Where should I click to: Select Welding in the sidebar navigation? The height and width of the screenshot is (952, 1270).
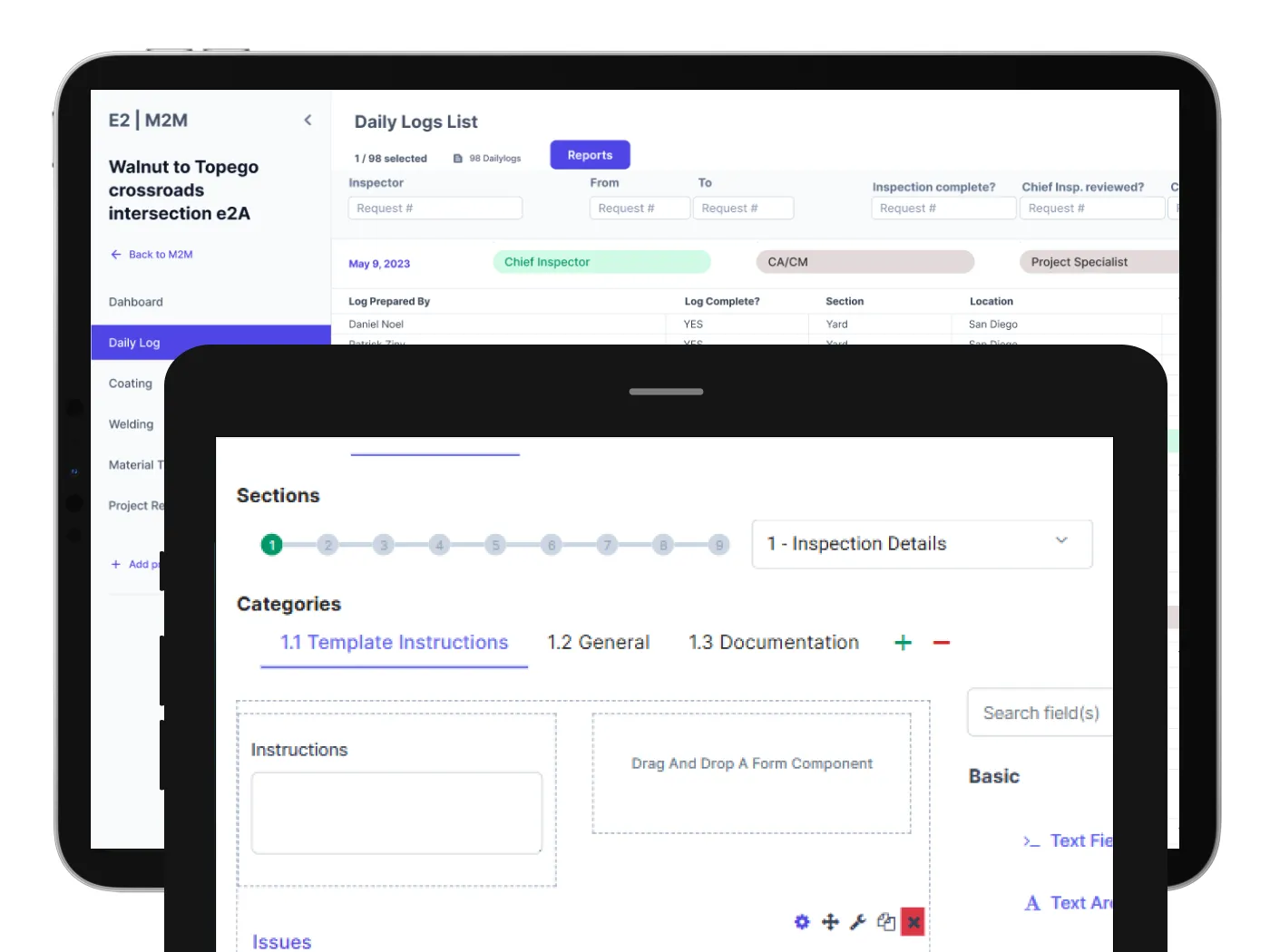pos(131,423)
